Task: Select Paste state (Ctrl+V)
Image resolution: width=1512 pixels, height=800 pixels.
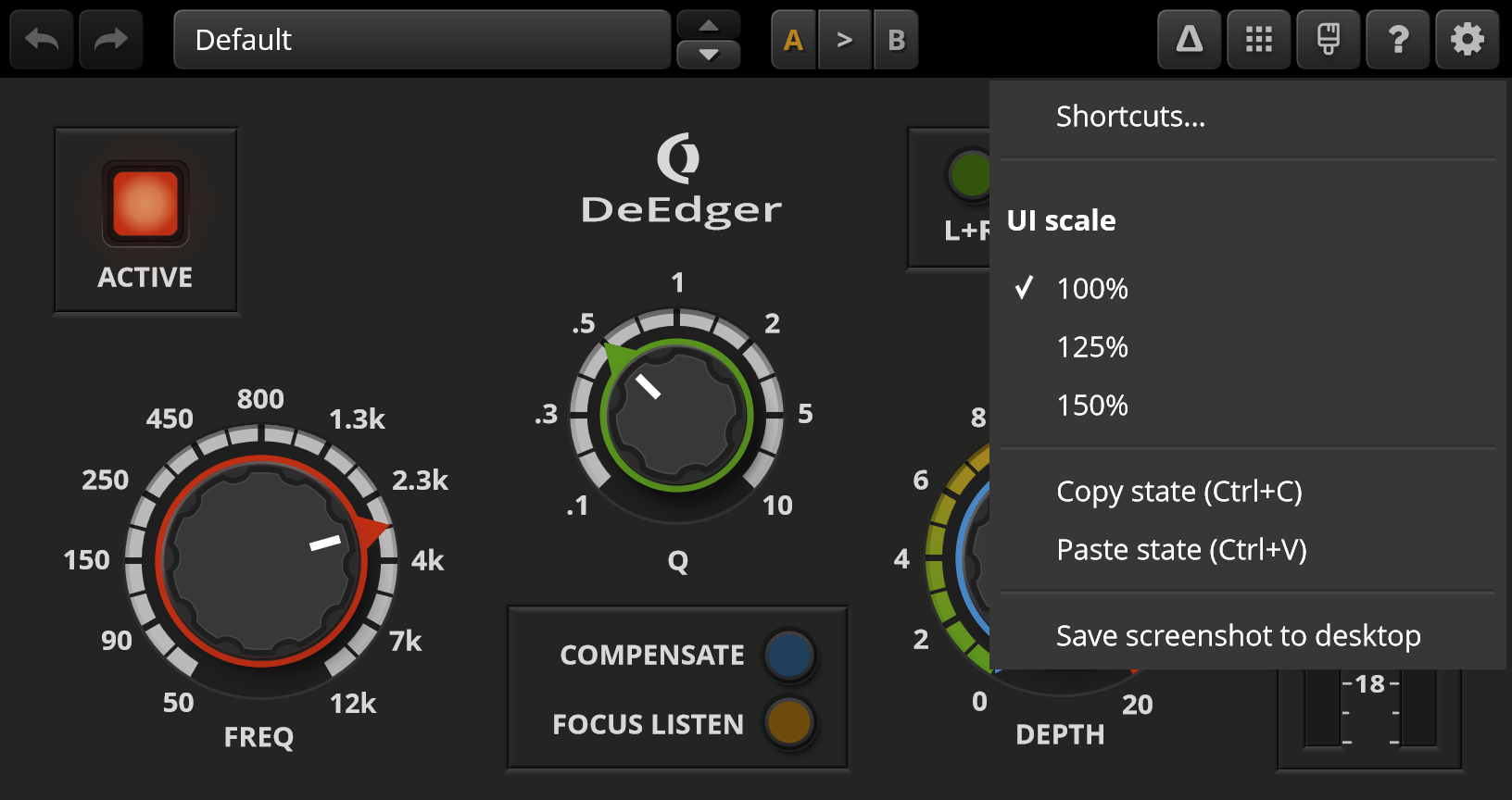Action: (1248, 550)
